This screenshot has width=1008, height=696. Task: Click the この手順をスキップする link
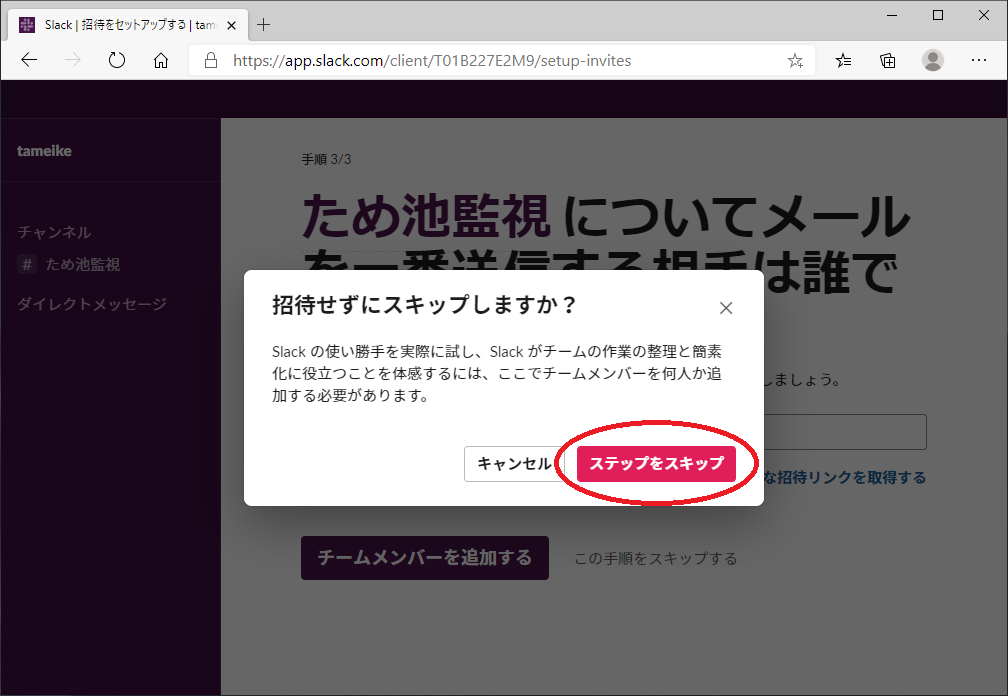[655, 558]
